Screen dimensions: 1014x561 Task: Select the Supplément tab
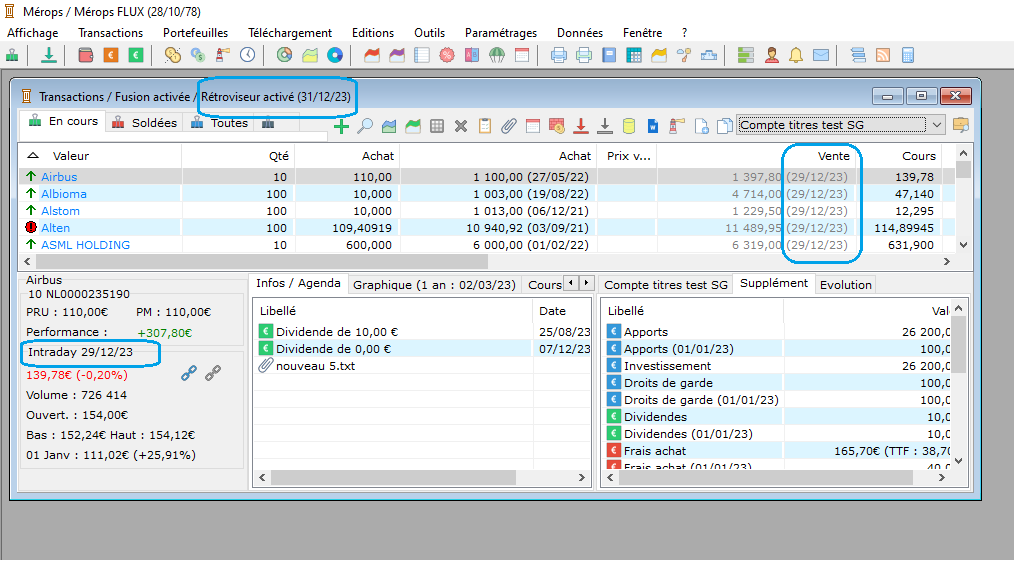[773, 283]
